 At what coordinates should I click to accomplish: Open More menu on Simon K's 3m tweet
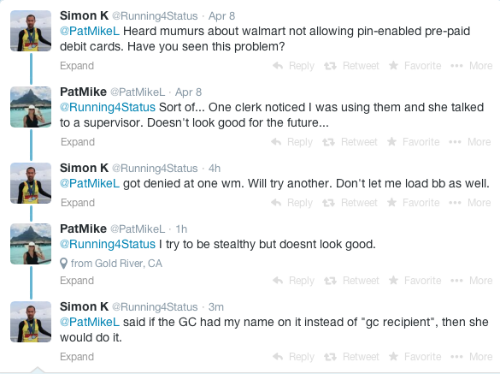point(472,357)
